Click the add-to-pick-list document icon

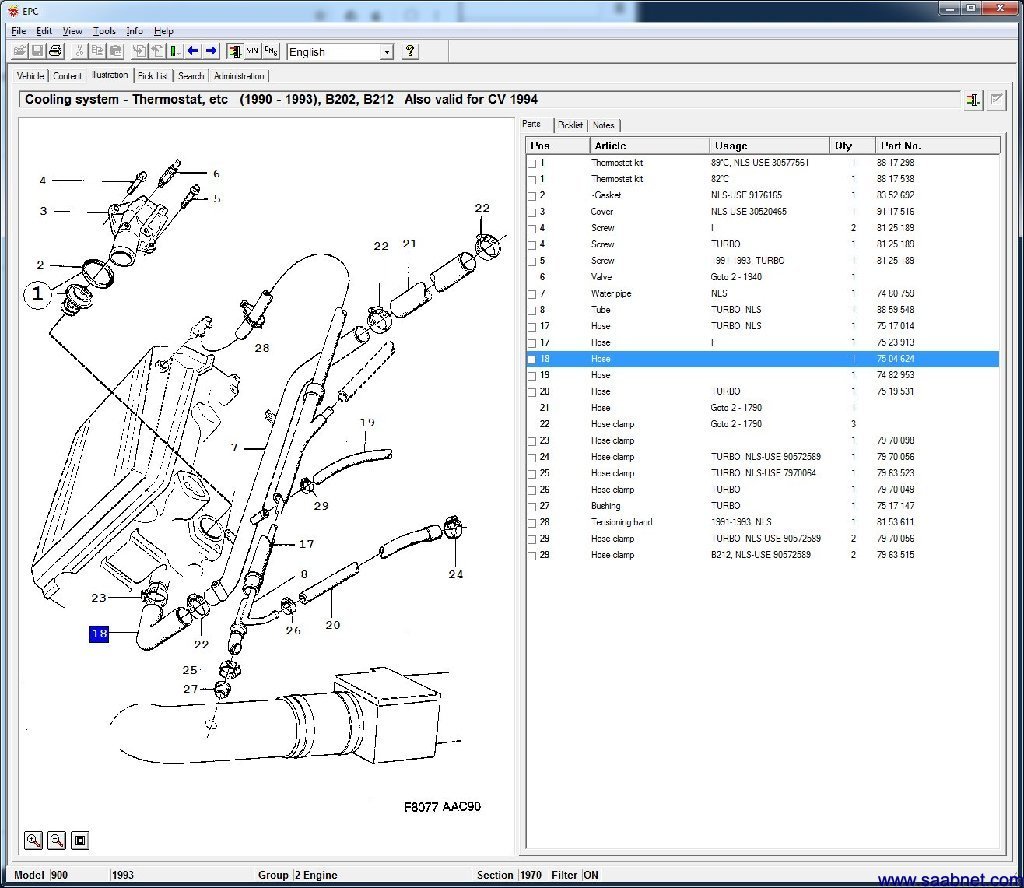point(139,51)
